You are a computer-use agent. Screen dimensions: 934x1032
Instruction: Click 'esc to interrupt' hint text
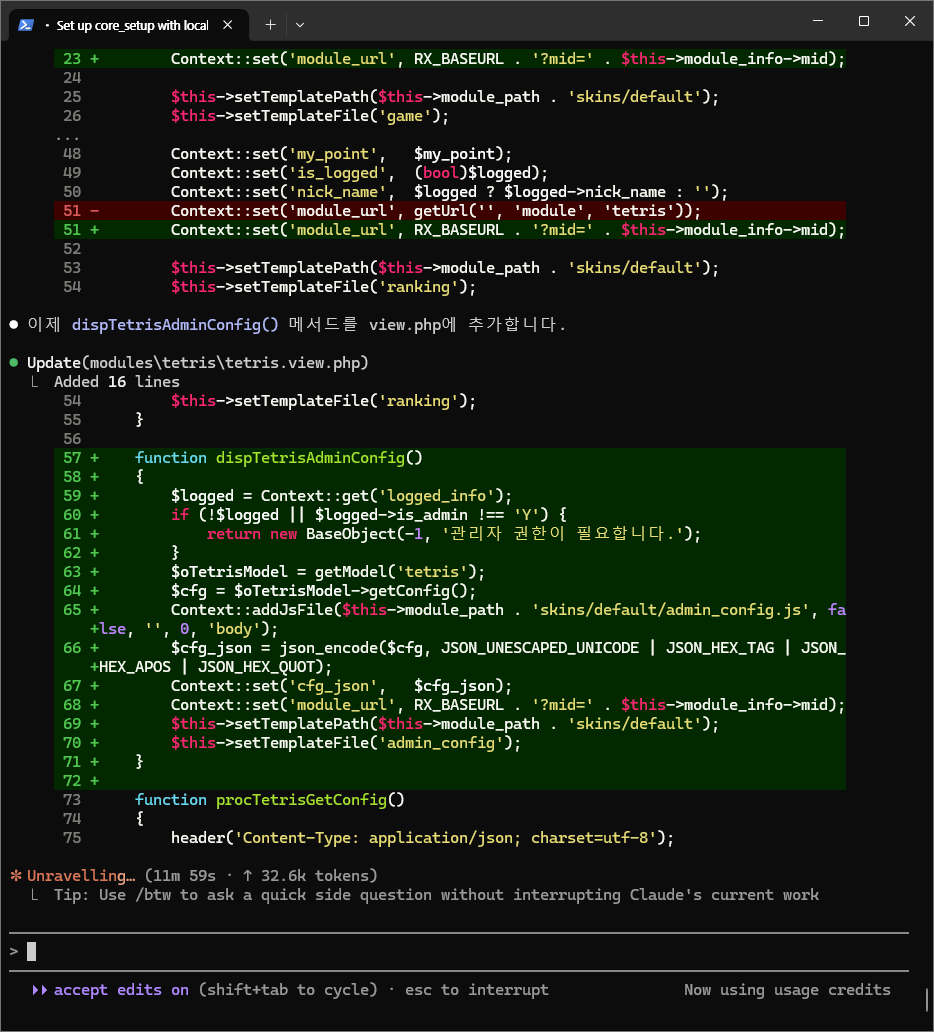[477, 990]
